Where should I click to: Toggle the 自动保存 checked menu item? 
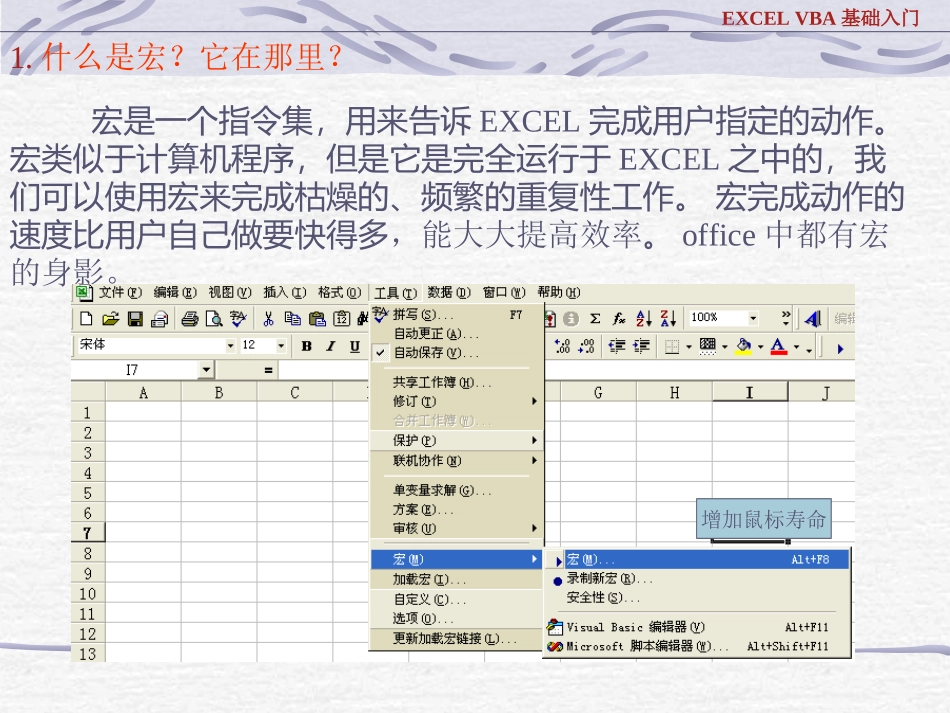[456, 353]
